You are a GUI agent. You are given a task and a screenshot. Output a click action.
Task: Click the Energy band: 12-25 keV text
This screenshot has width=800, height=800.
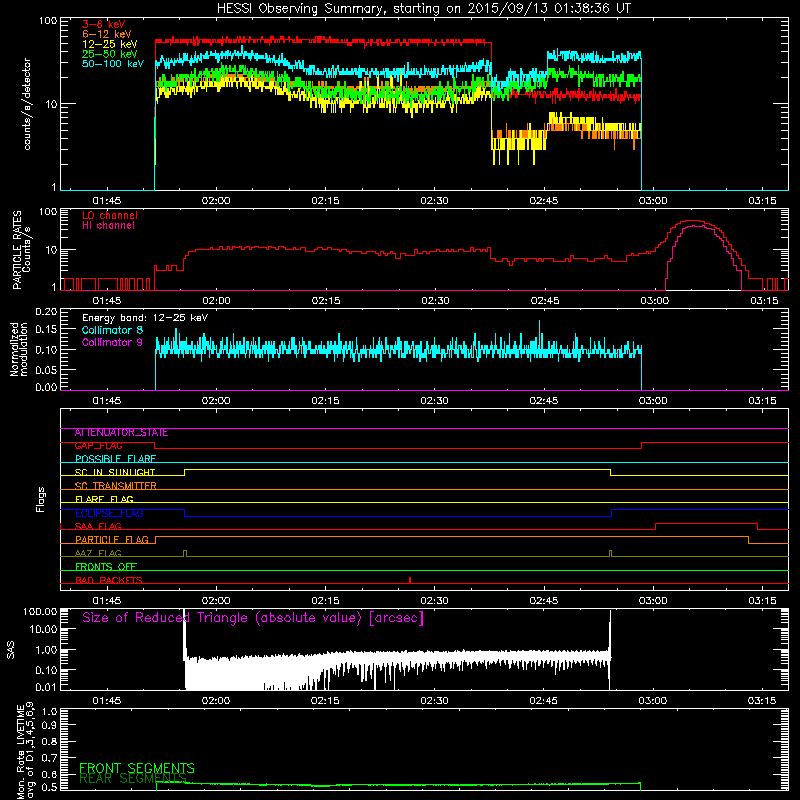pyautogui.click(x=145, y=318)
